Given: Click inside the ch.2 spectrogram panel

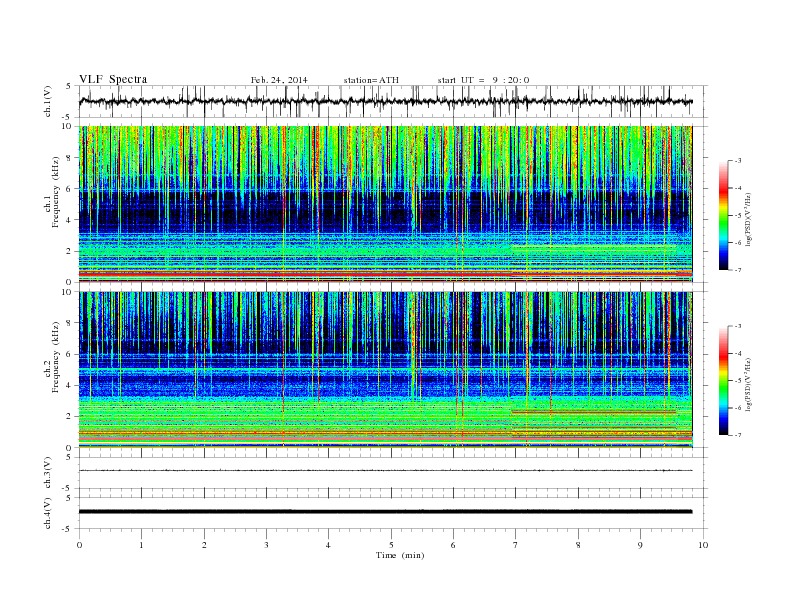Looking at the screenshot, I should point(385,370).
